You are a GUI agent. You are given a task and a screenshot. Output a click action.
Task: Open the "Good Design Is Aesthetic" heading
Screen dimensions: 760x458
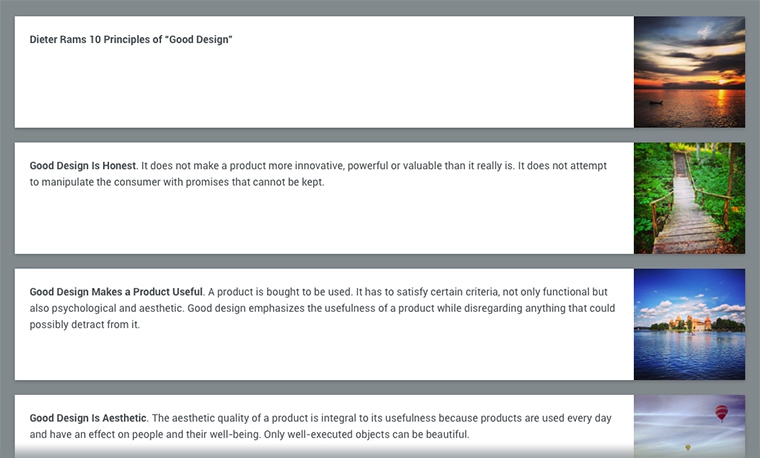(88, 418)
